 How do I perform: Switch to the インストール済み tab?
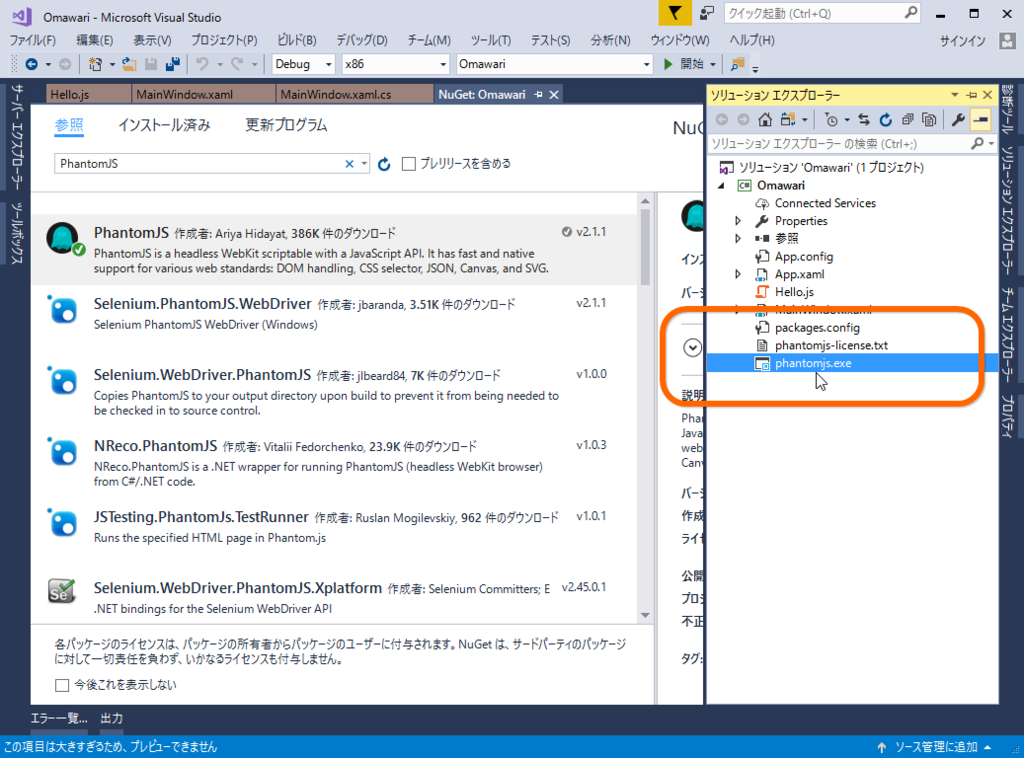coord(164,125)
